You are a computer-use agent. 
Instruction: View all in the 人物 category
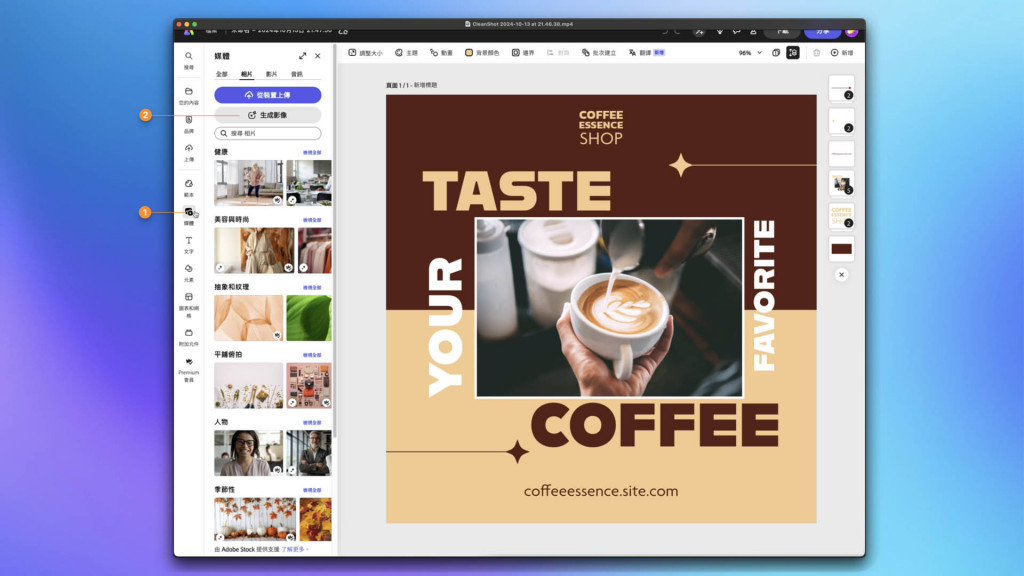312,423
